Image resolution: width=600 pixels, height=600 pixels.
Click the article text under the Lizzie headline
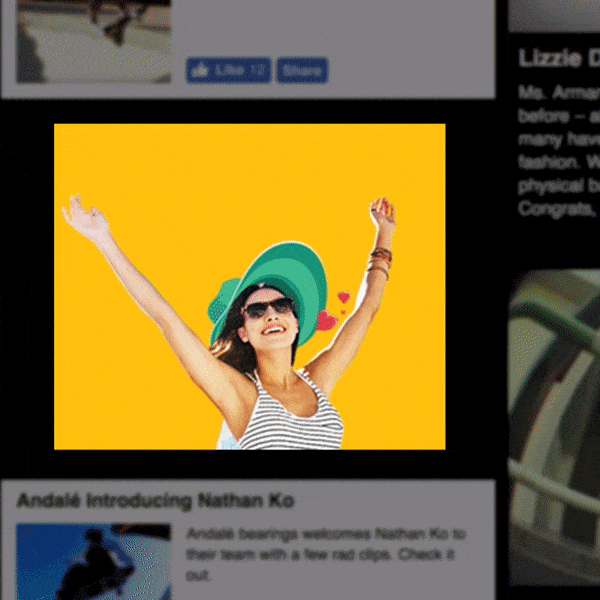pyautogui.click(x=559, y=151)
